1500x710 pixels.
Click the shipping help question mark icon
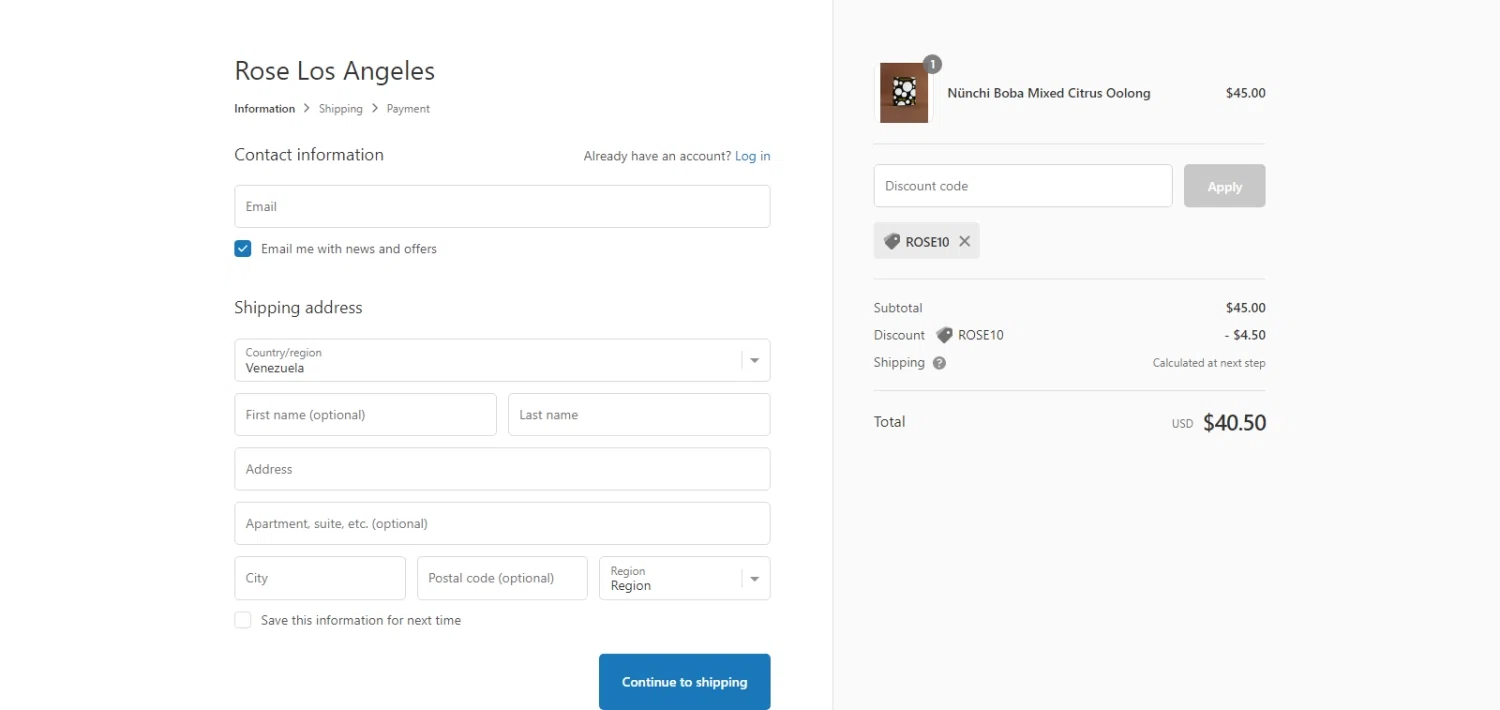pyautogui.click(x=939, y=363)
